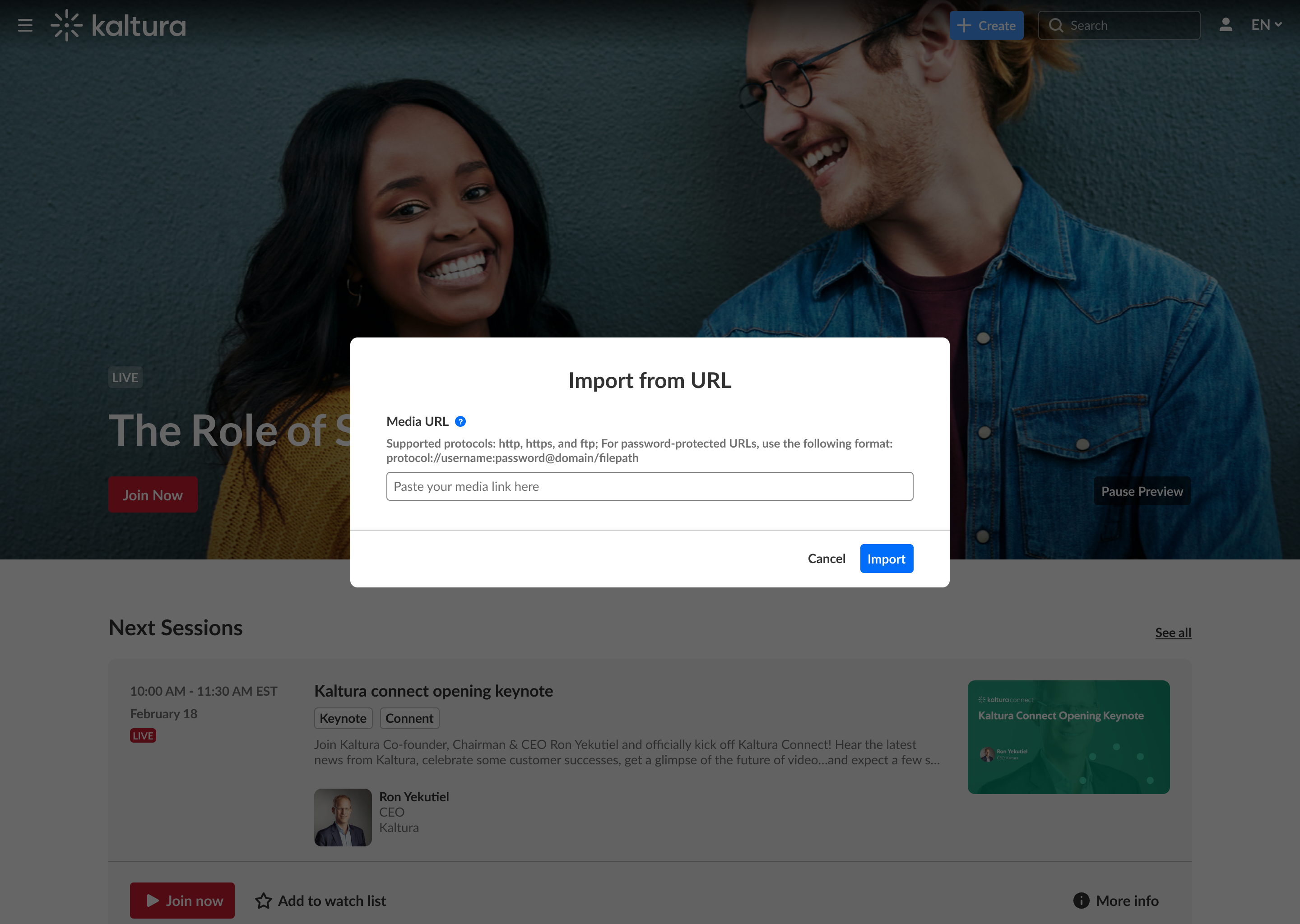Click the red Join Now hero button
Image resolution: width=1300 pixels, height=924 pixels.
(x=153, y=495)
